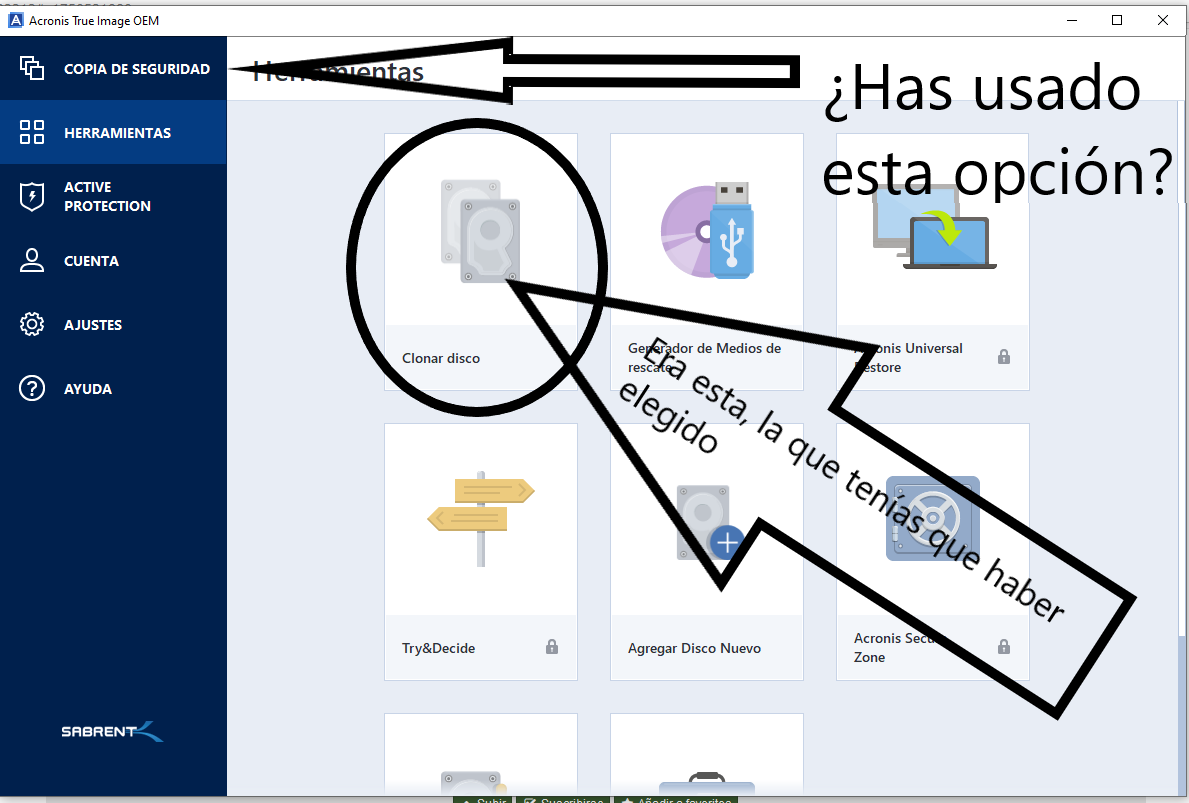Open Generador de Medios de rescate label
Screen dimensions: 1189x803
704,357
